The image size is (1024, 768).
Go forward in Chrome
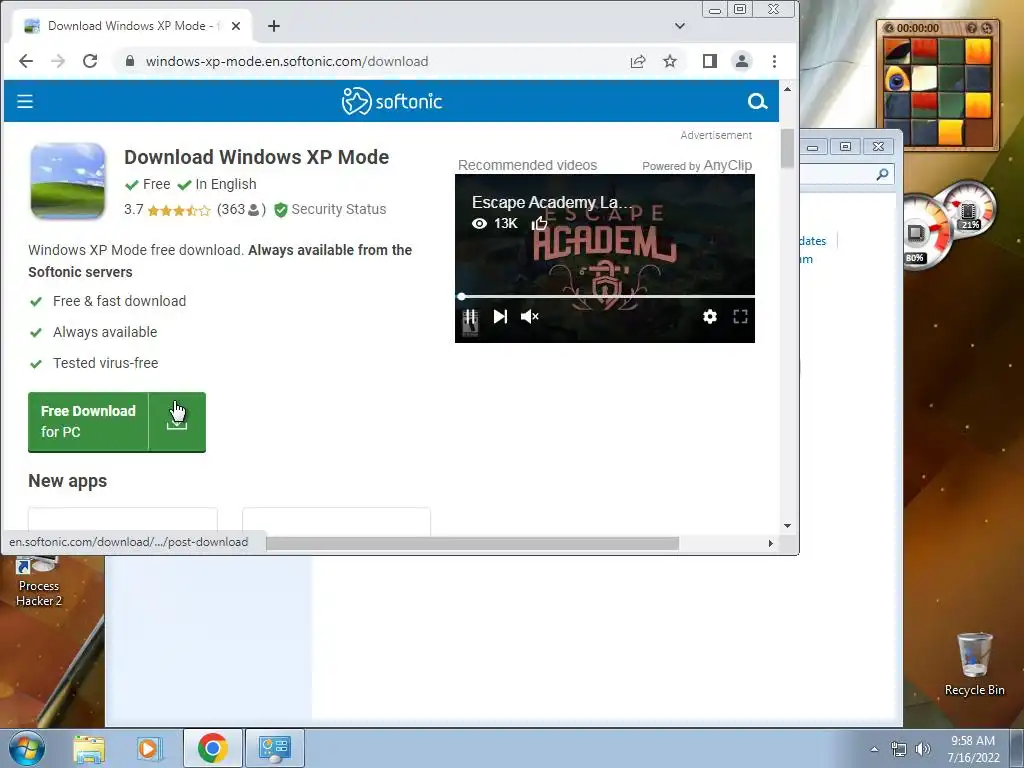click(x=58, y=61)
